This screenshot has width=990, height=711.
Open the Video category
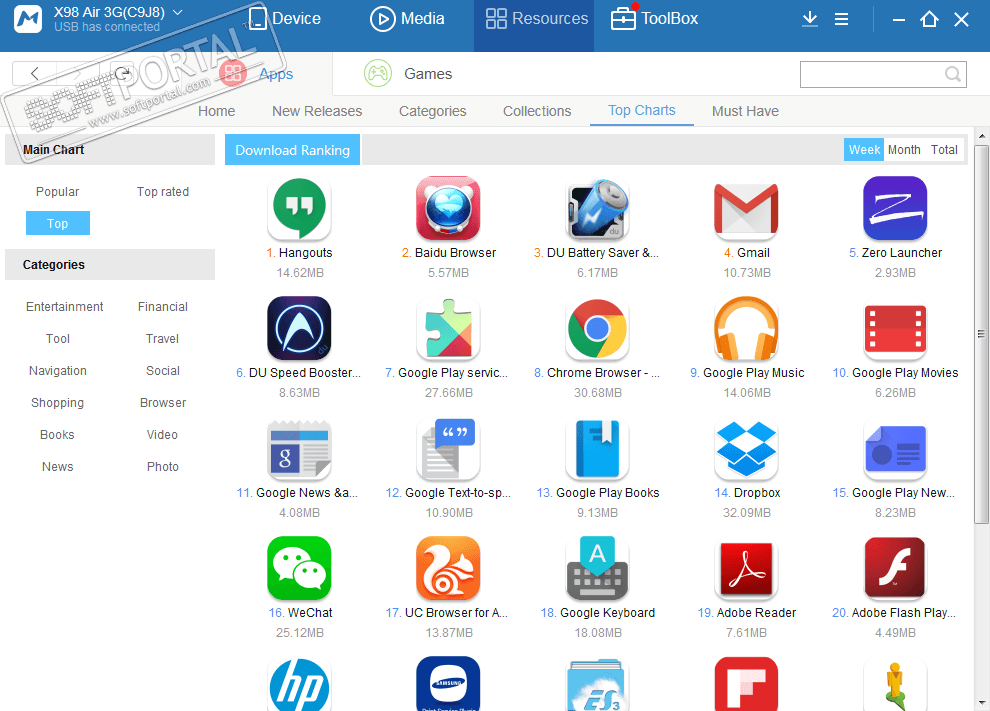[162, 434]
